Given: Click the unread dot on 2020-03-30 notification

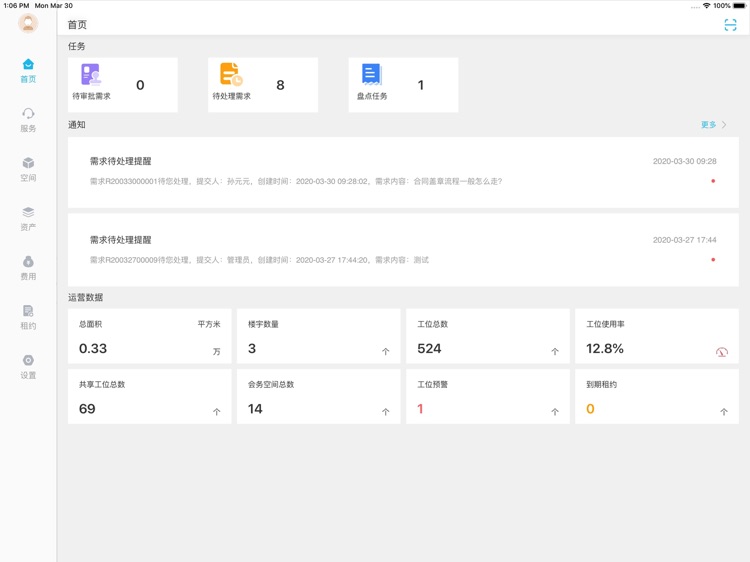Looking at the screenshot, I should (x=713, y=181).
